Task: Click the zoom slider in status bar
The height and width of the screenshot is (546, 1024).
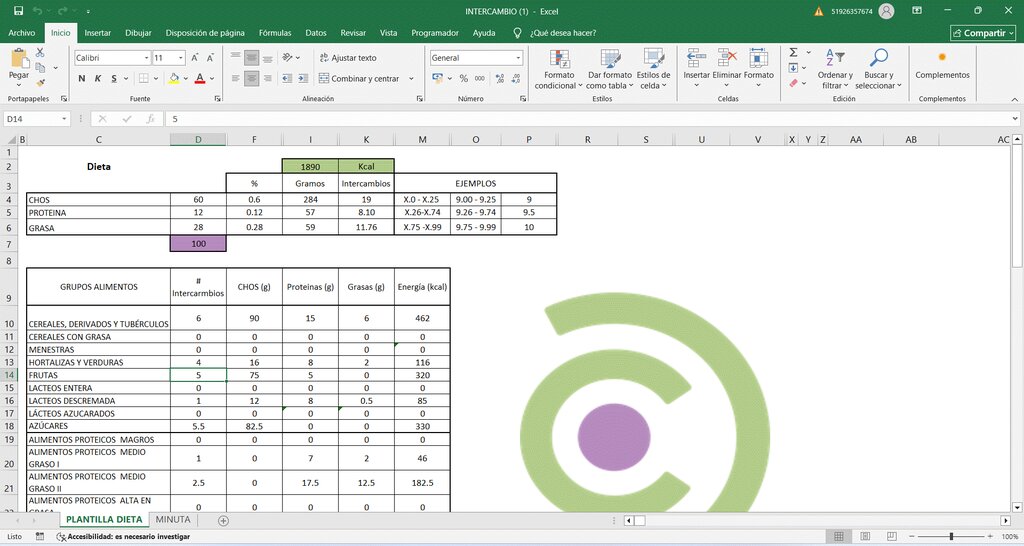Action: [x=951, y=537]
